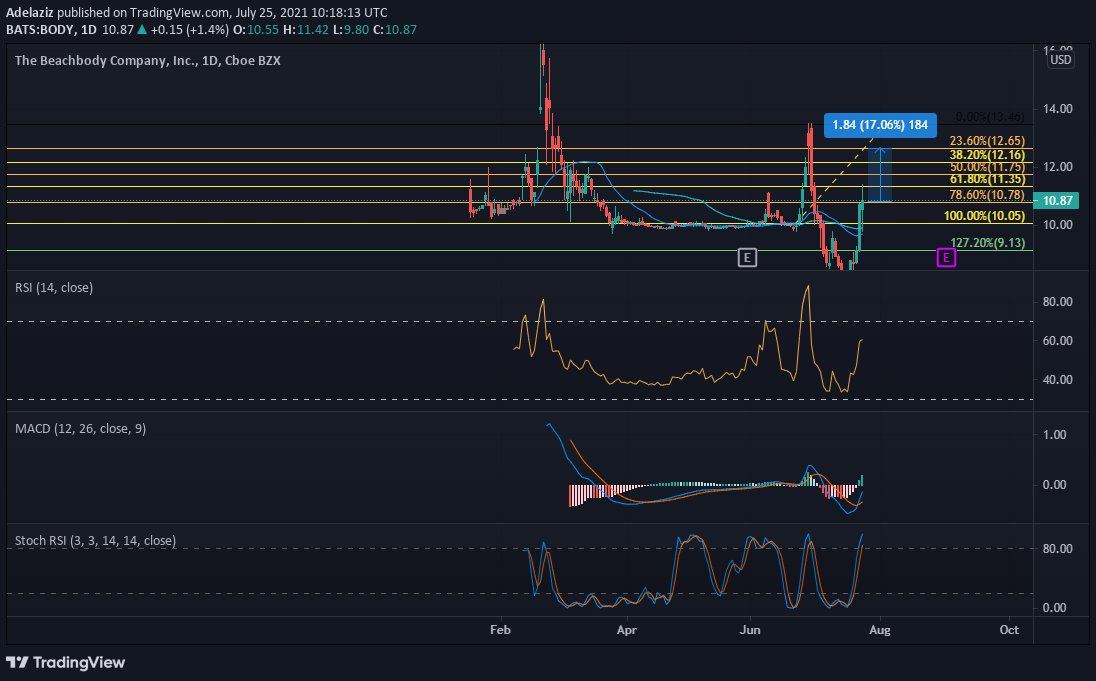Click the 127.20%(9.13) Fibonacci label
Image resolution: width=1096 pixels, height=681 pixels.
pos(987,243)
